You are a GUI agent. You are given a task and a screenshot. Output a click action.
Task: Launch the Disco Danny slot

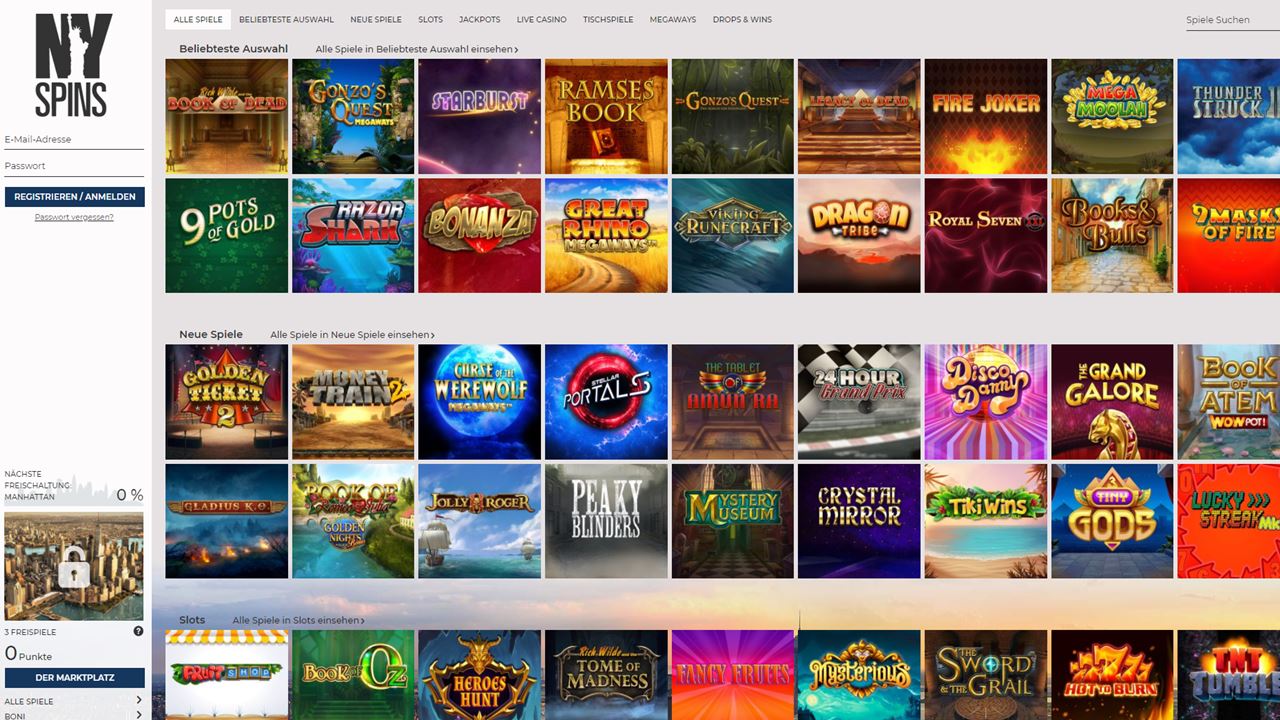pos(986,402)
